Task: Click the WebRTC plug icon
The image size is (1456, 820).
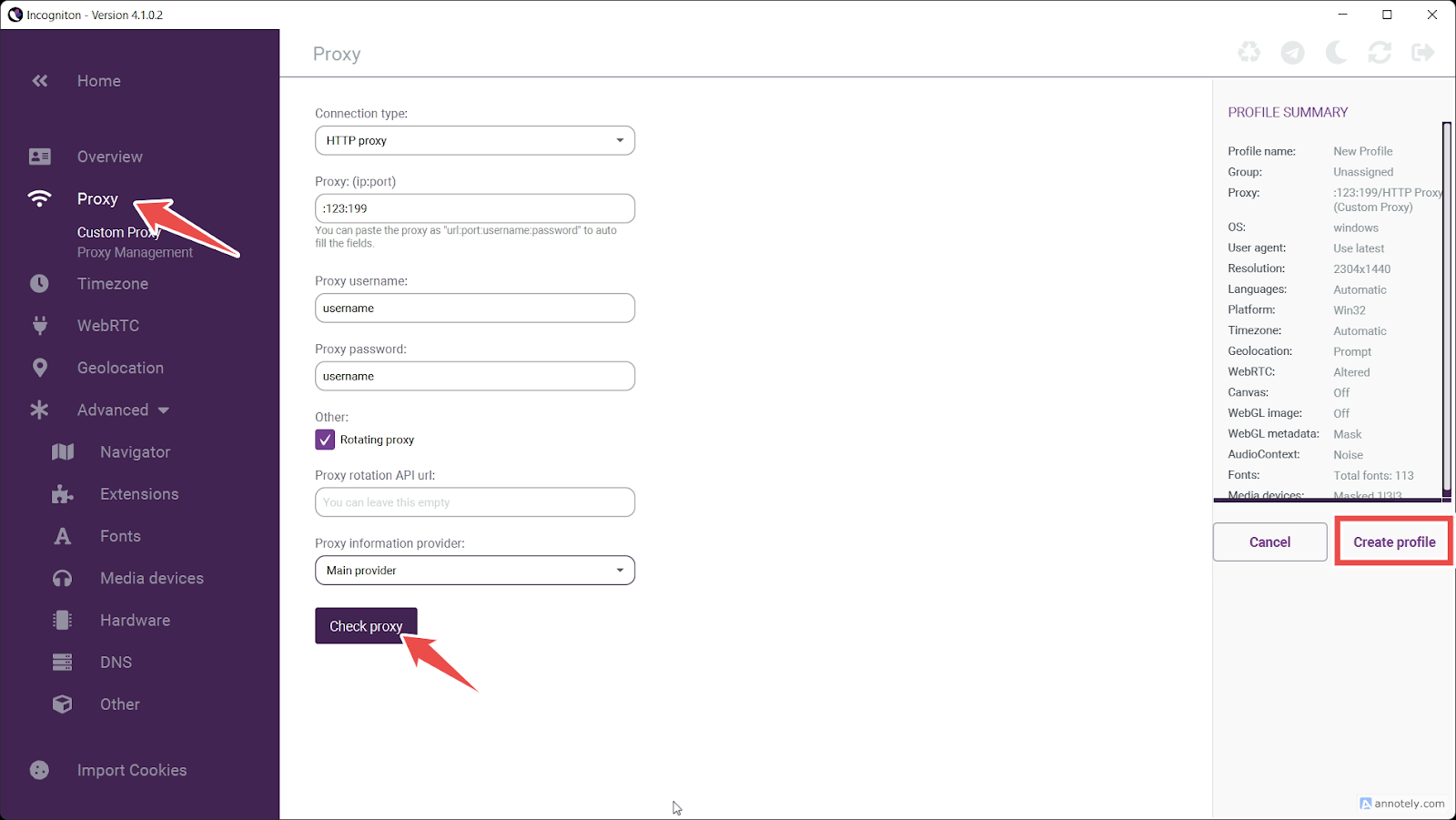Action: 40,325
